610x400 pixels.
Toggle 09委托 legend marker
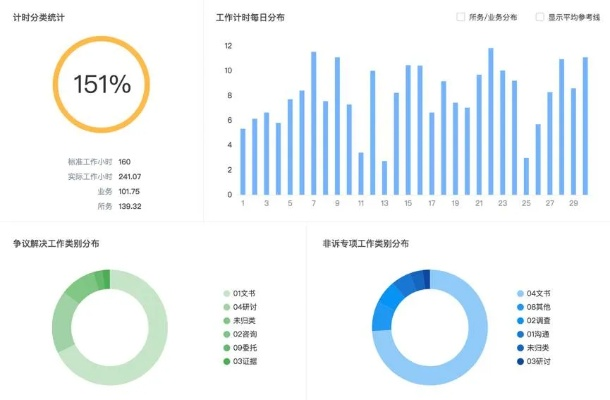click(x=225, y=346)
